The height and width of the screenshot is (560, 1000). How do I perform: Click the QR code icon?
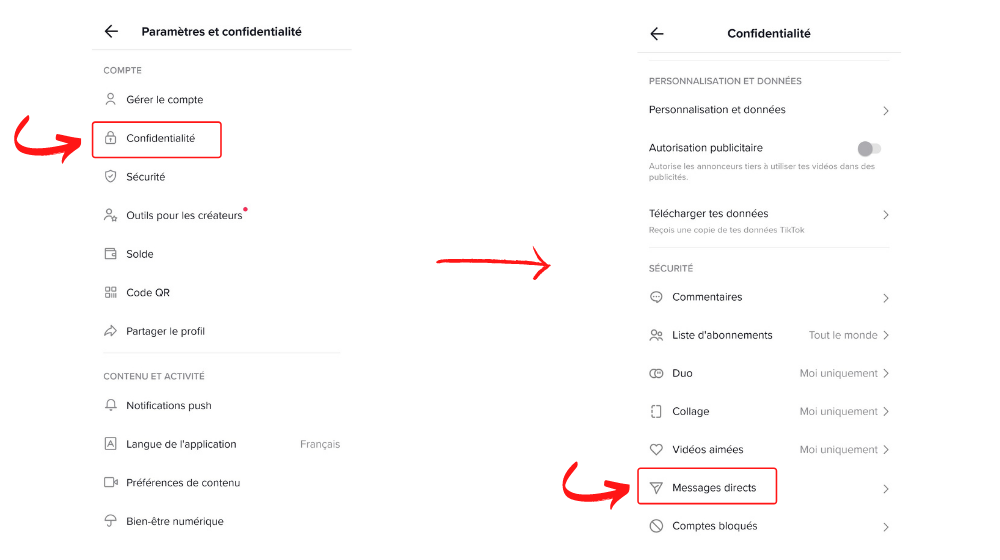(x=110, y=292)
